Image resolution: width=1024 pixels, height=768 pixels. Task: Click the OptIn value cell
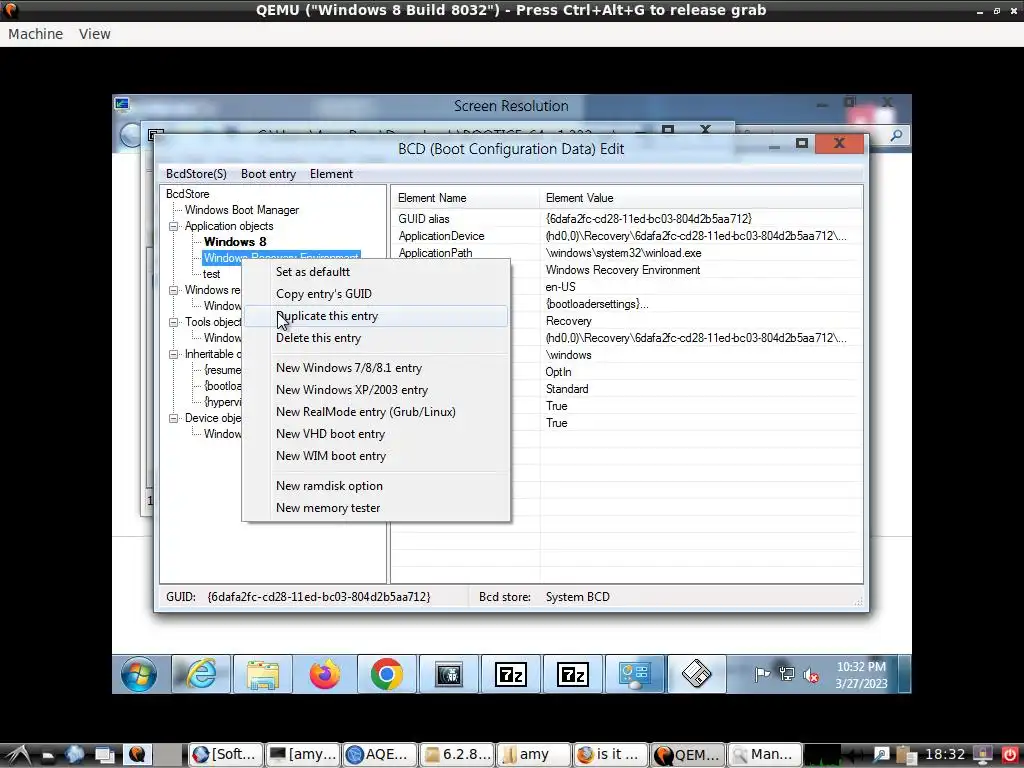tap(558, 372)
